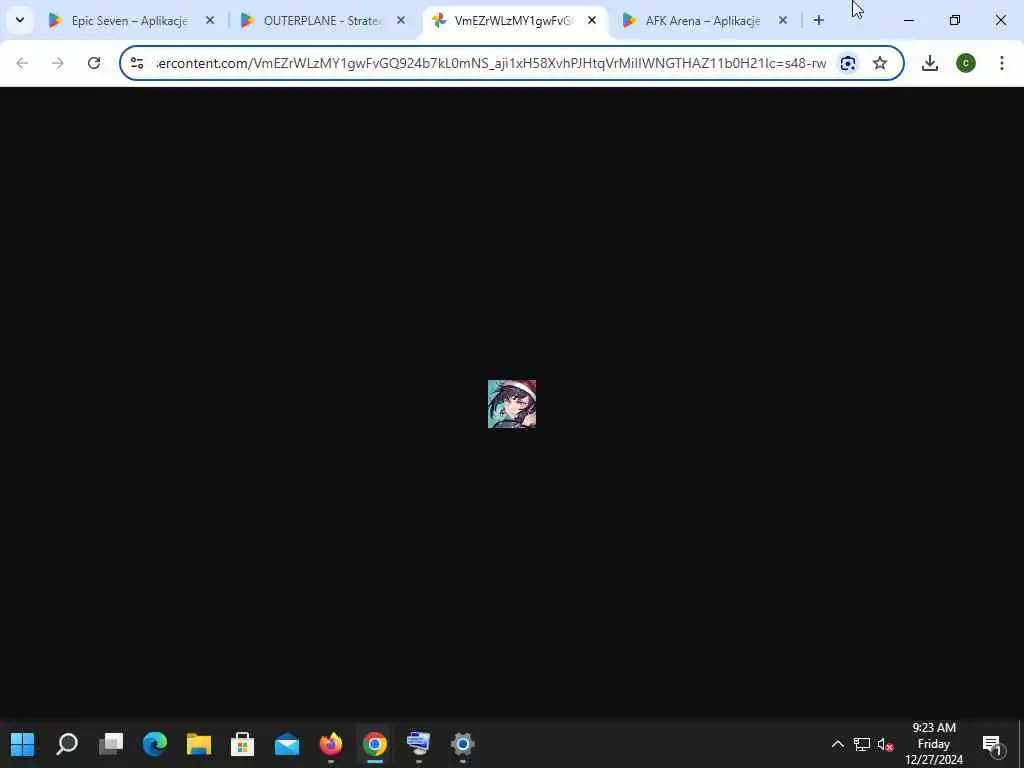Open Mail app from taskbar

(x=287, y=744)
